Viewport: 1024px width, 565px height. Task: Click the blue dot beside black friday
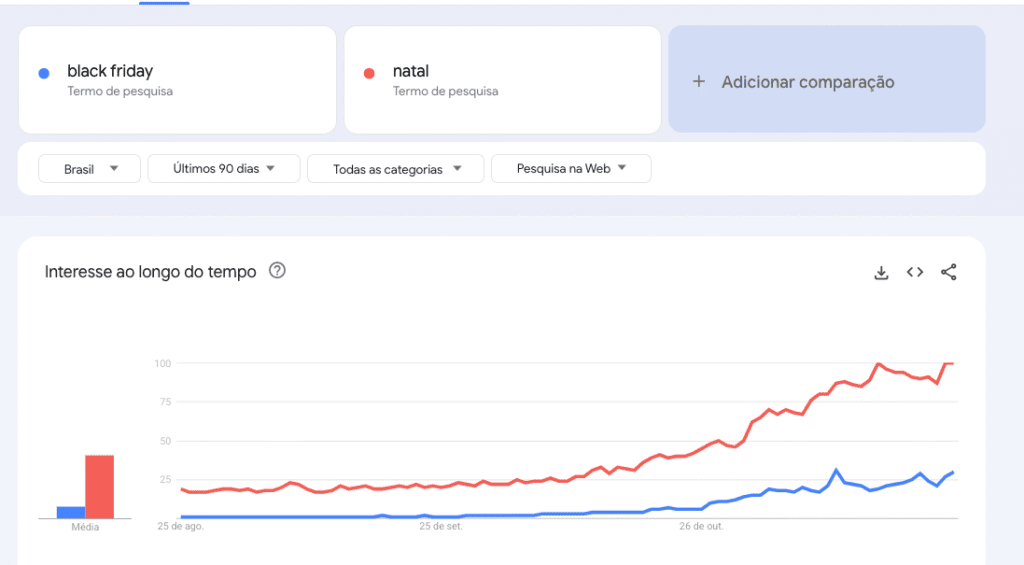pyautogui.click(x=43, y=73)
